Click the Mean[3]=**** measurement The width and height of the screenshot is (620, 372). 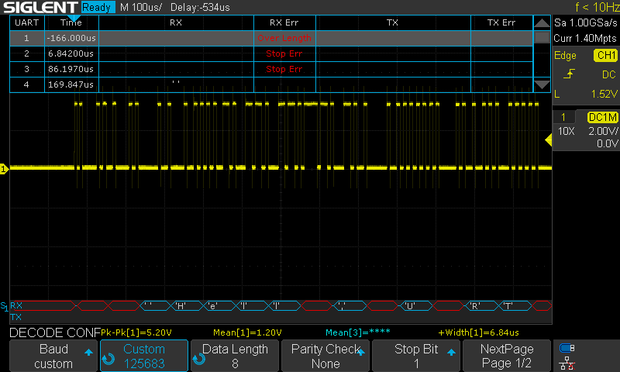[x=358, y=333]
